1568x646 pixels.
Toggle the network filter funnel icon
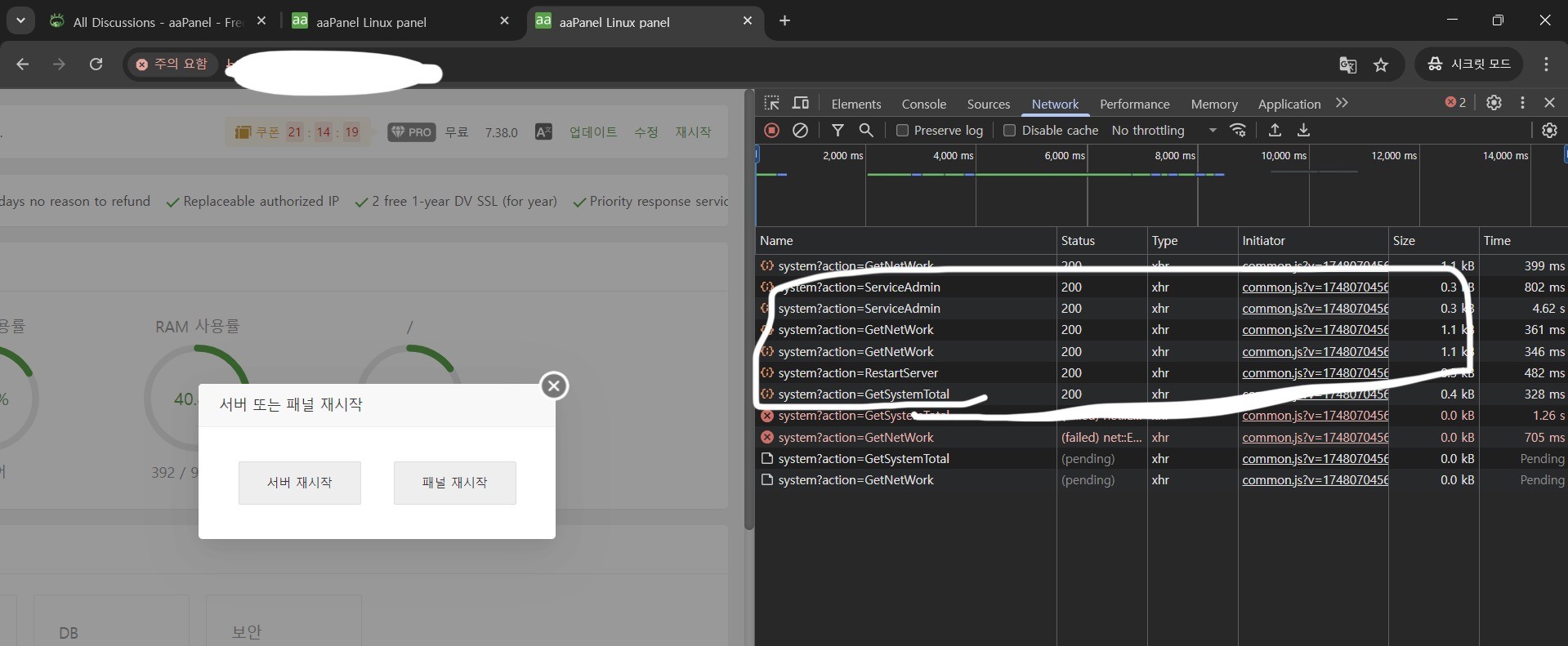[x=838, y=130]
